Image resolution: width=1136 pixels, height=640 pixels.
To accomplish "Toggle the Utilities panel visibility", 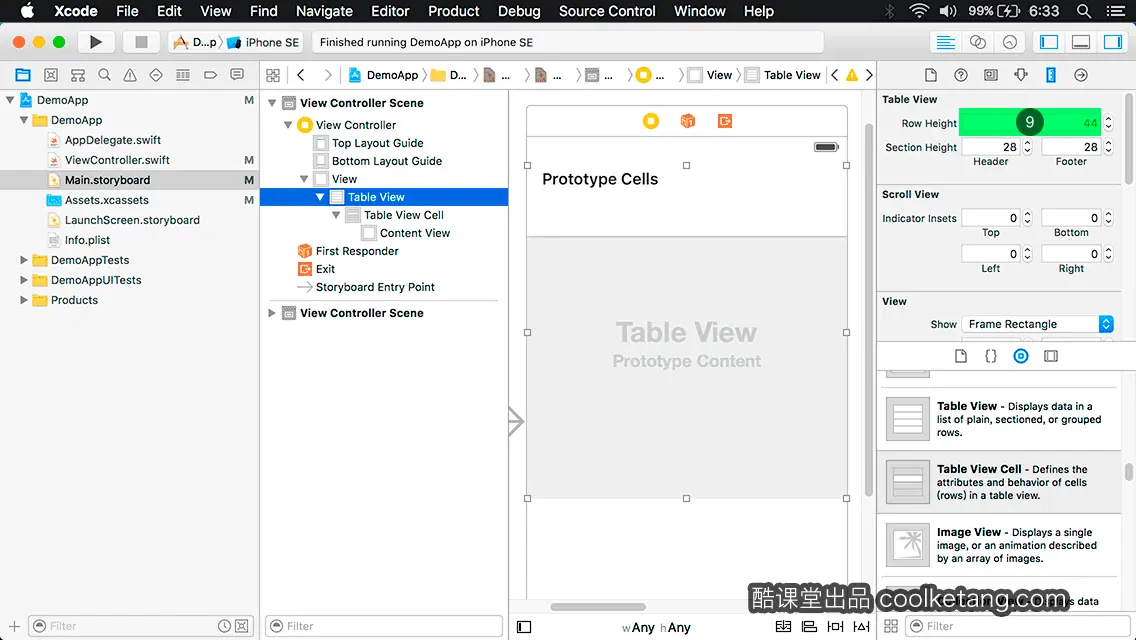I will [x=1113, y=42].
